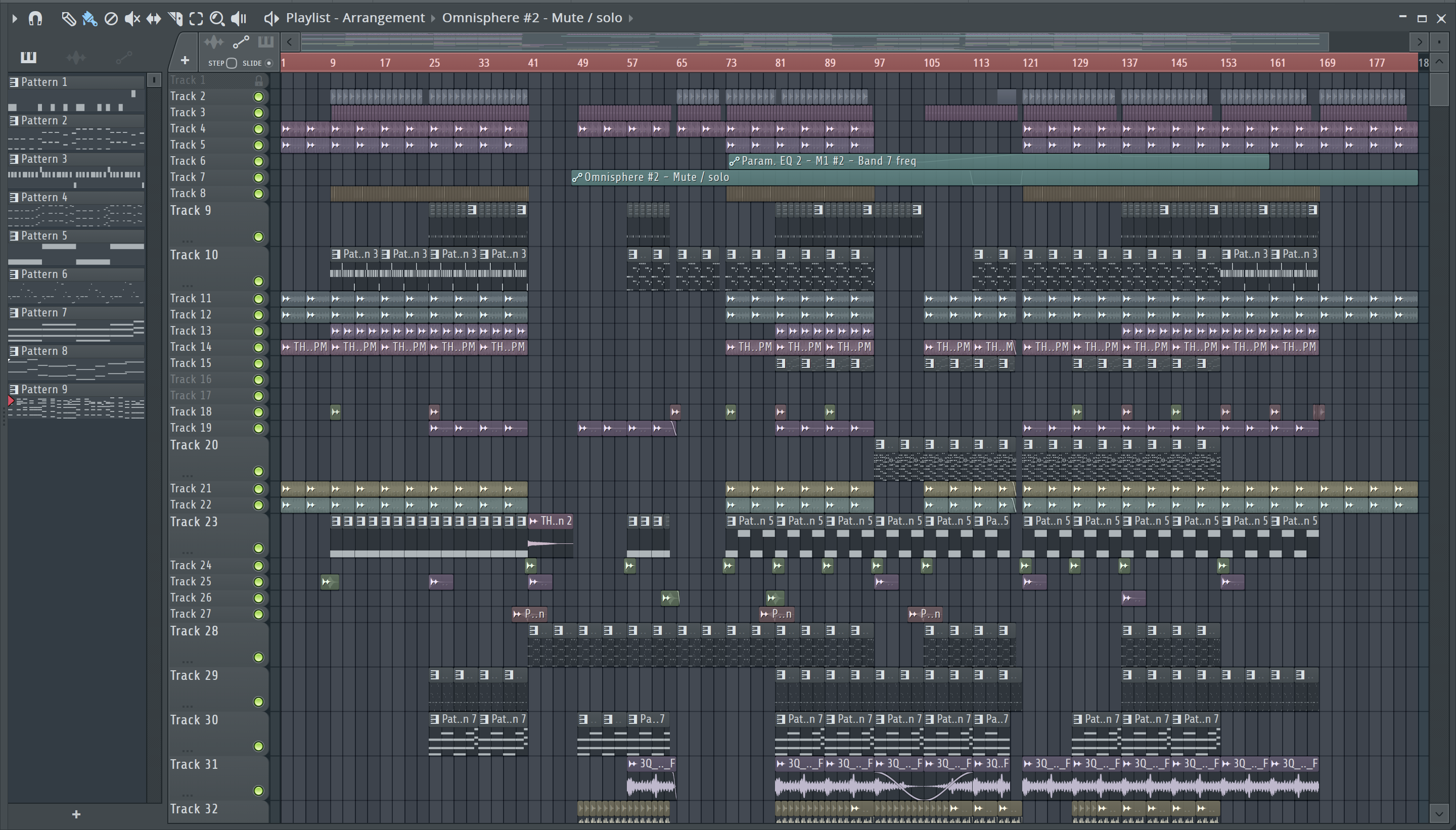
Task: Click the vertical scrollbar down arrow
Action: [x=1439, y=813]
